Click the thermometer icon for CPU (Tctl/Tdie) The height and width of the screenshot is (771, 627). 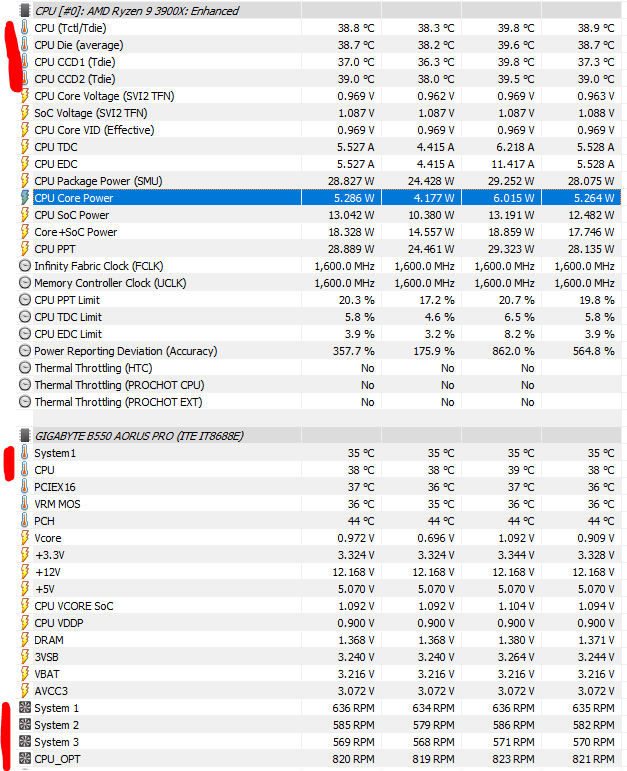coord(25,28)
